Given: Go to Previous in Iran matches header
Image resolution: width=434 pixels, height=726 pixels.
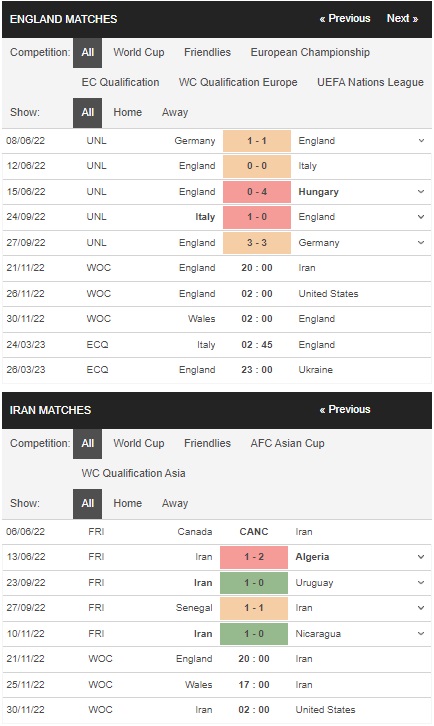Looking at the screenshot, I should pyautogui.click(x=345, y=409).
